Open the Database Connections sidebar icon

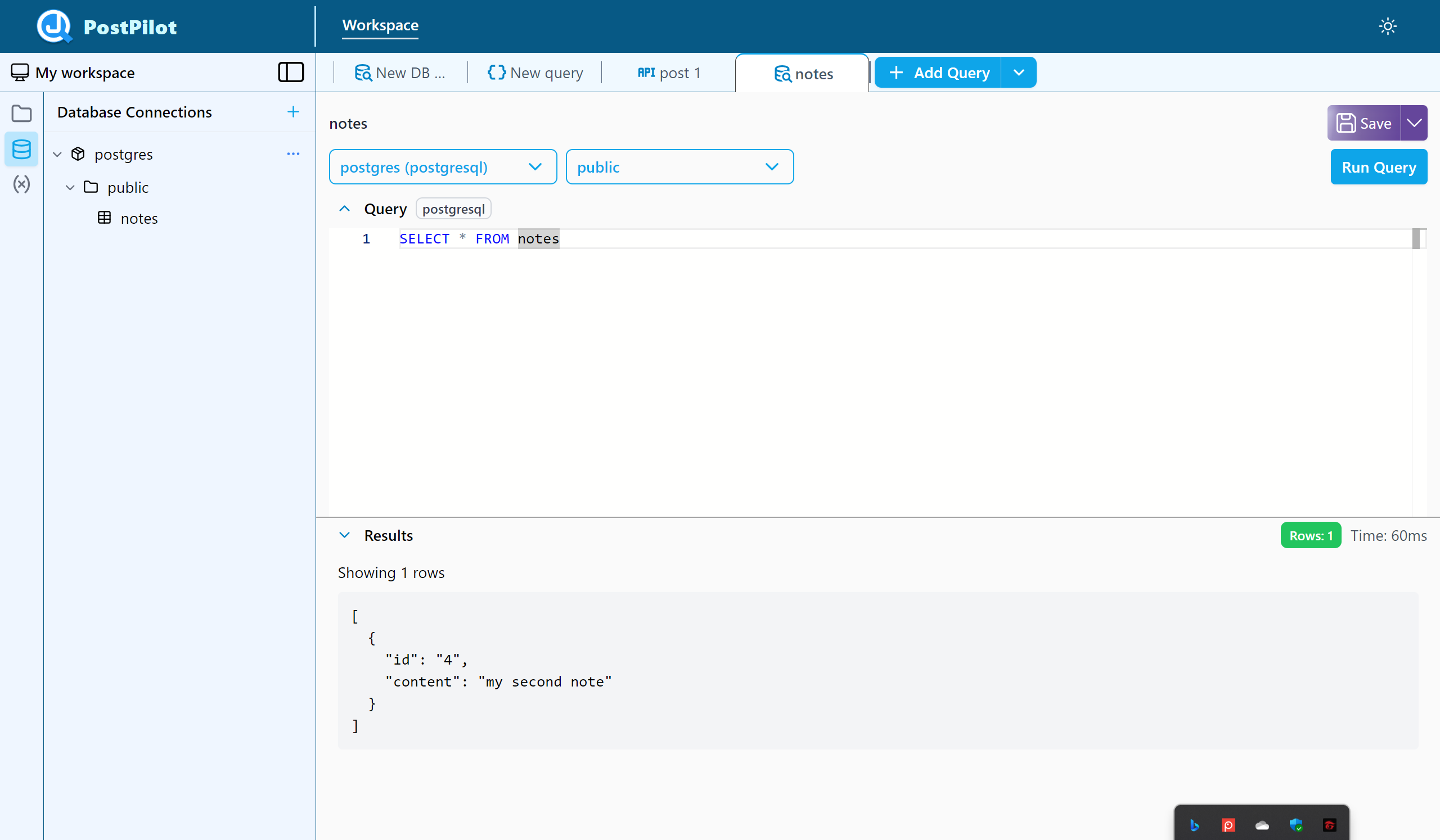[x=21, y=150]
